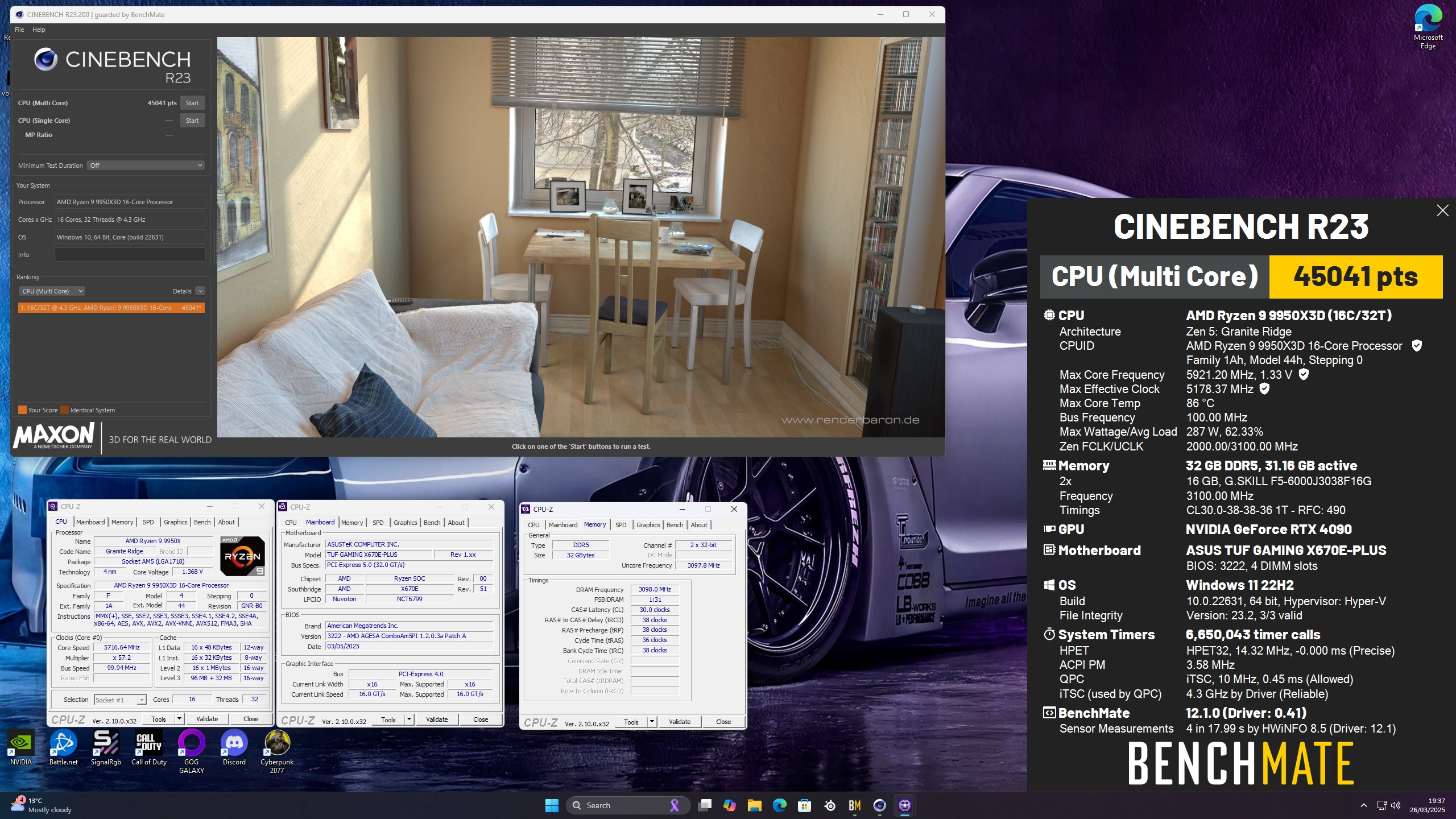The image size is (1456, 819).
Task: Open Bench tab in first CPU-Z window
Action: click(x=202, y=522)
